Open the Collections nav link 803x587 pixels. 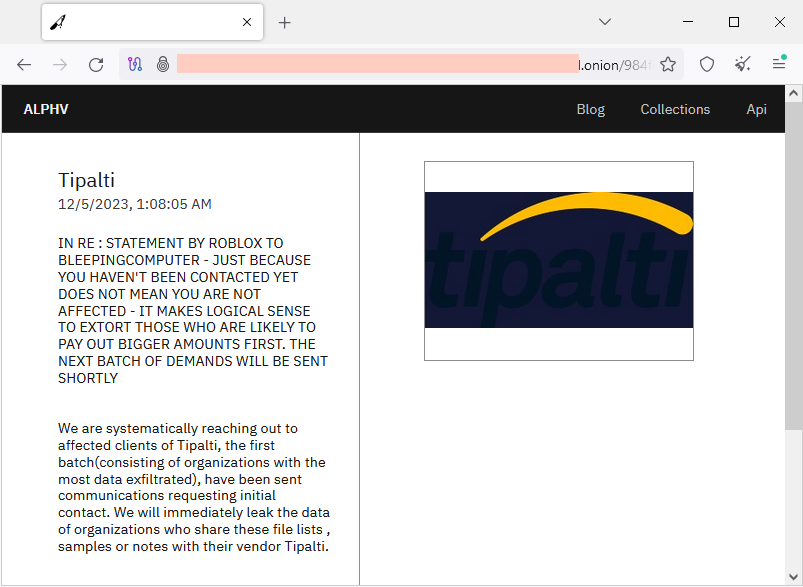pyautogui.click(x=675, y=110)
